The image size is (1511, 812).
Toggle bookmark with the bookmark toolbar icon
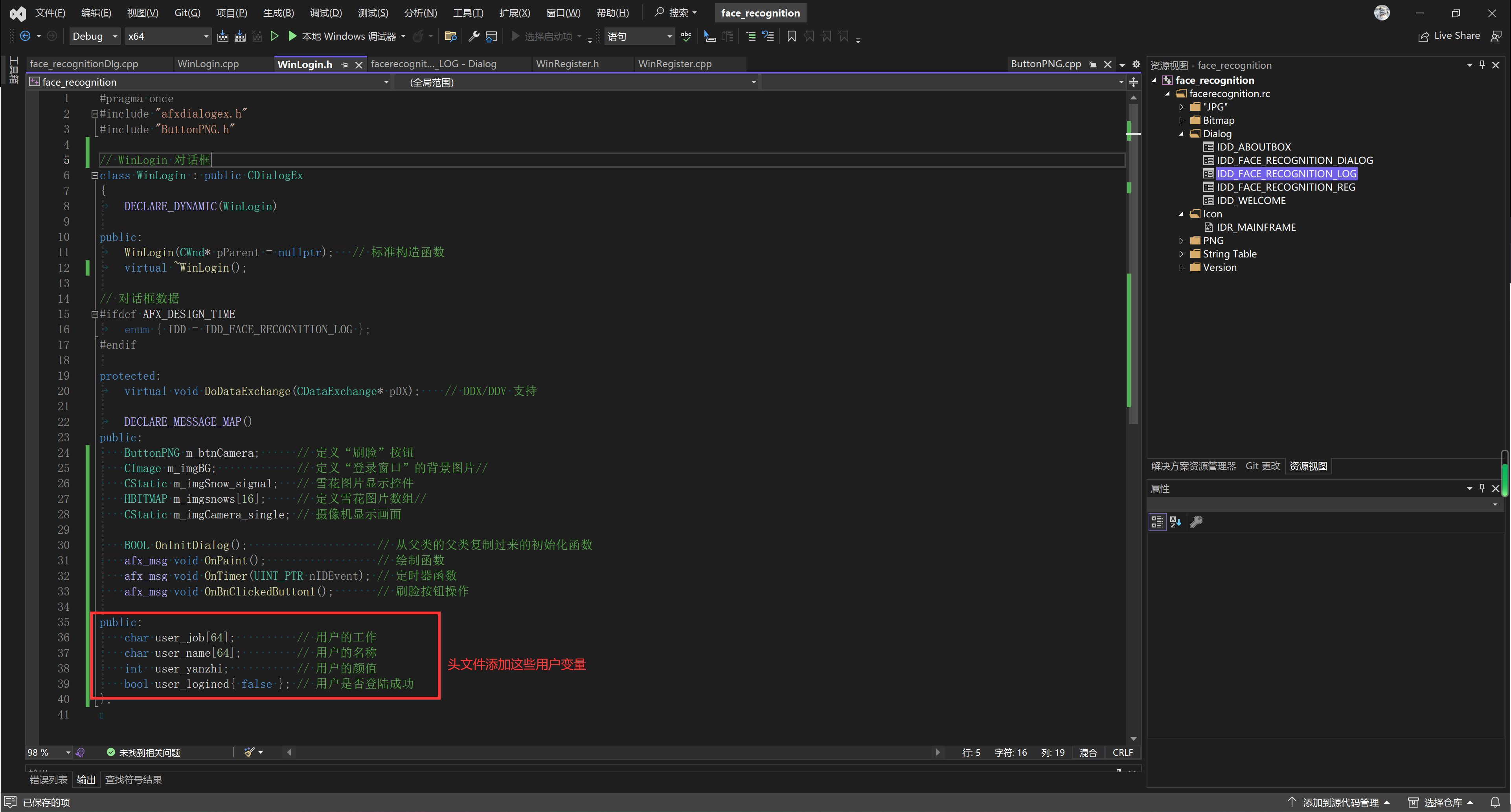[791, 37]
